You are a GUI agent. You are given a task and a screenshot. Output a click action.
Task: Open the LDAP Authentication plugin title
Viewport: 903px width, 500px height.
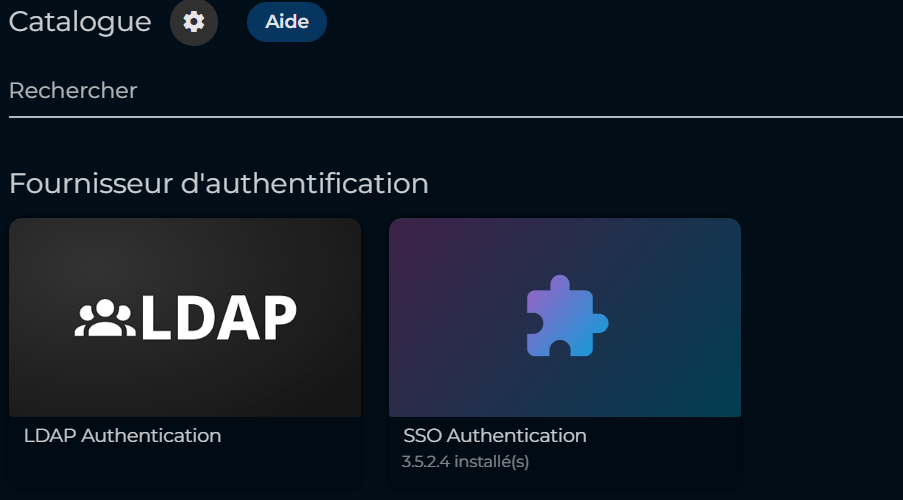click(x=122, y=436)
